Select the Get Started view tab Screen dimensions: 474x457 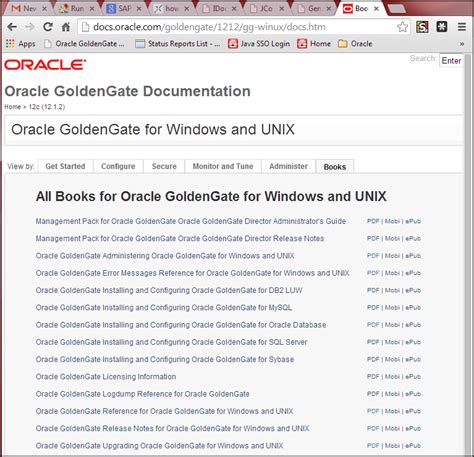tap(65, 166)
